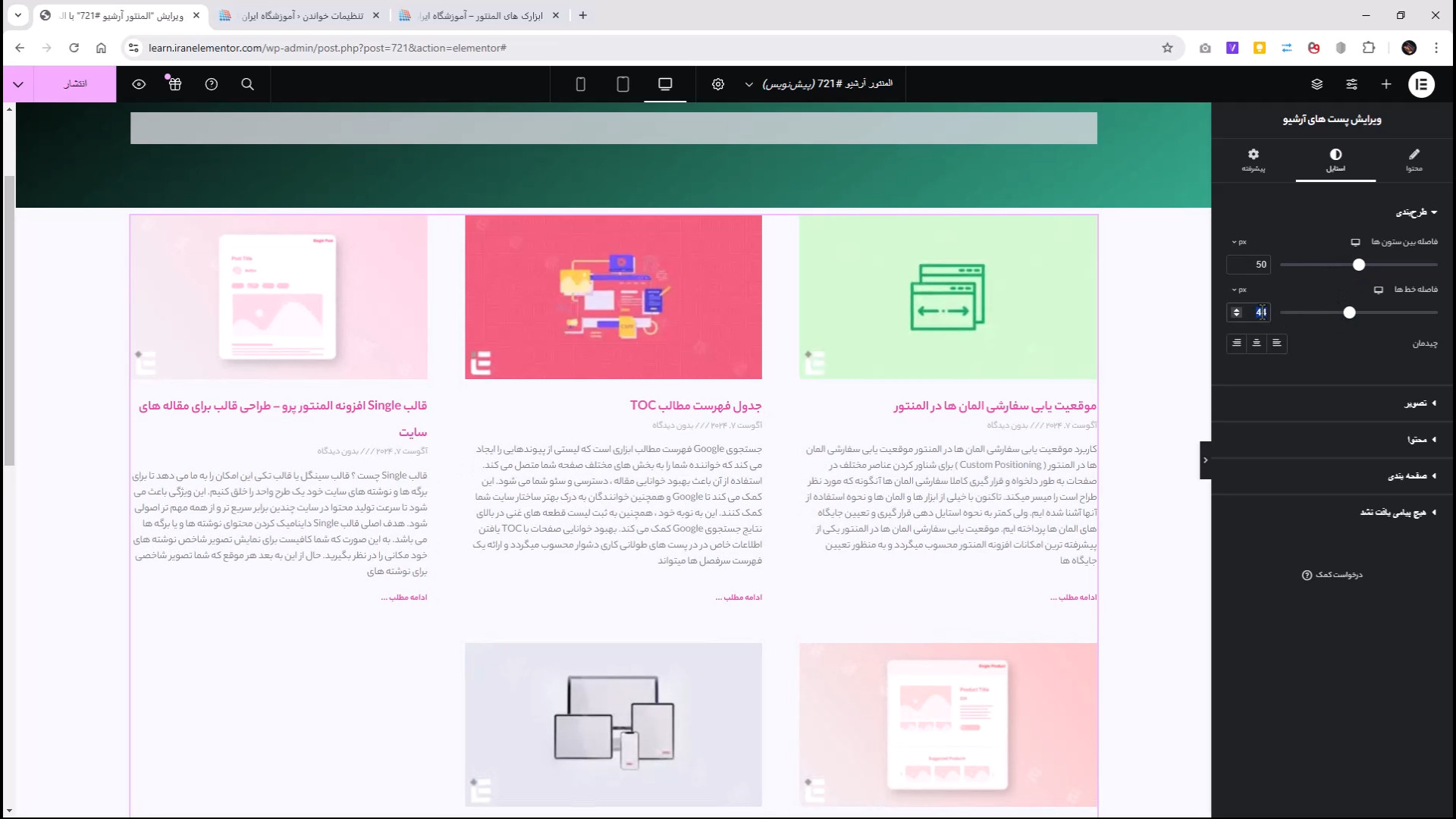Click columns gap responsive device icon
Image resolution: width=1456 pixels, height=819 pixels.
pyautogui.click(x=1355, y=242)
